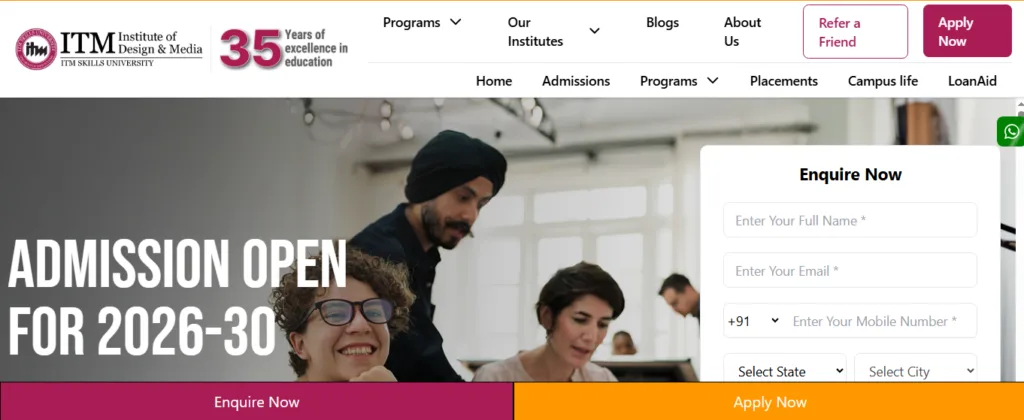Open the Select State dropdown
This screenshot has height=420, width=1024.
[x=785, y=371]
